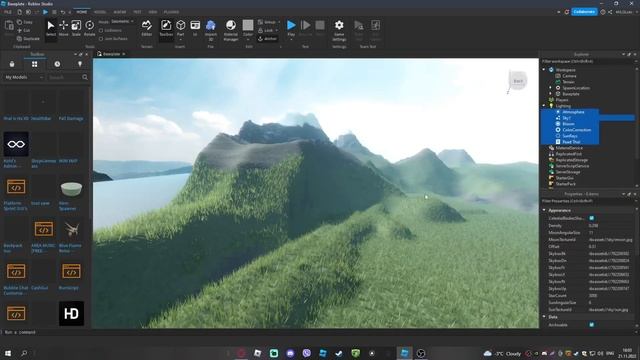Start playtest with Play button
The height and width of the screenshot is (360, 640).
(291, 28)
